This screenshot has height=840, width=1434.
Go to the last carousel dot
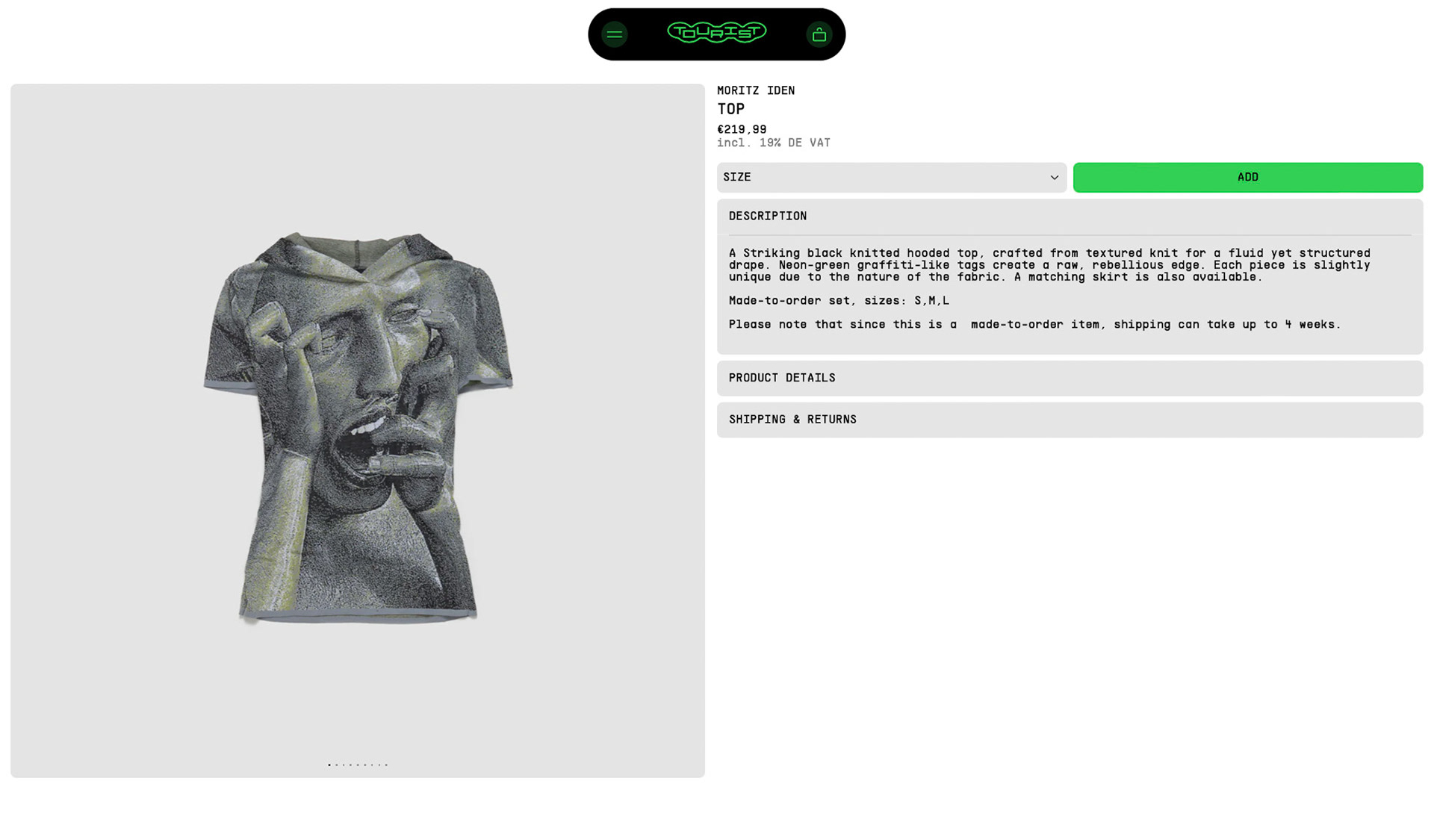point(386,765)
